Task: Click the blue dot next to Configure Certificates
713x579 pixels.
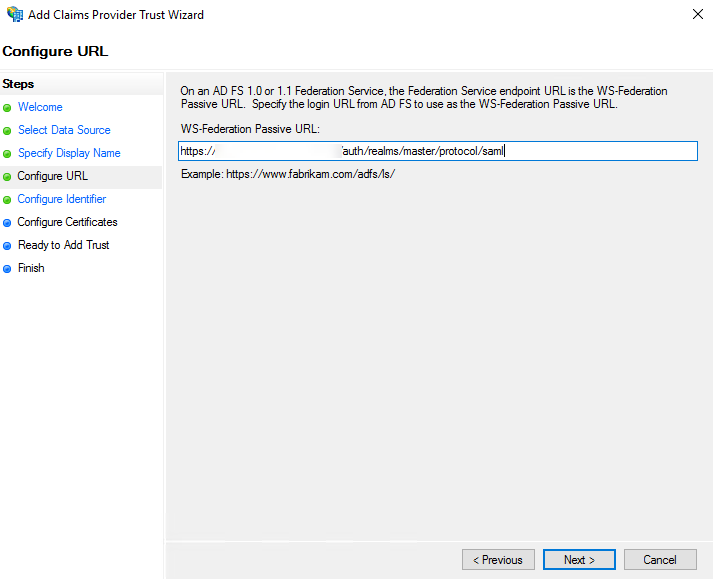Action: pyautogui.click(x=8, y=222)
